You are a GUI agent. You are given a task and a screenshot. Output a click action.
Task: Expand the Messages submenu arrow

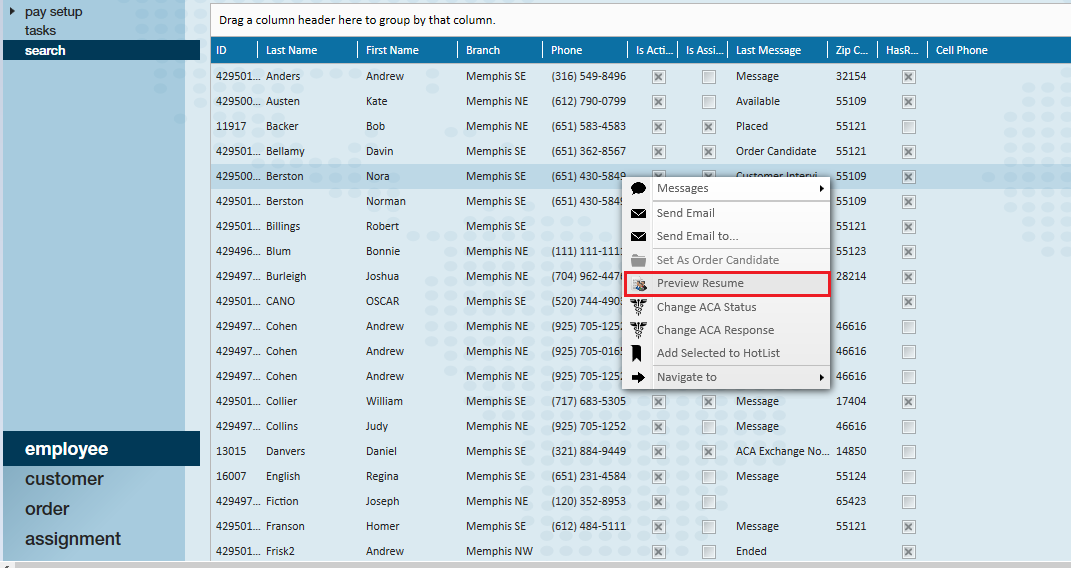[x=822, y=188]
